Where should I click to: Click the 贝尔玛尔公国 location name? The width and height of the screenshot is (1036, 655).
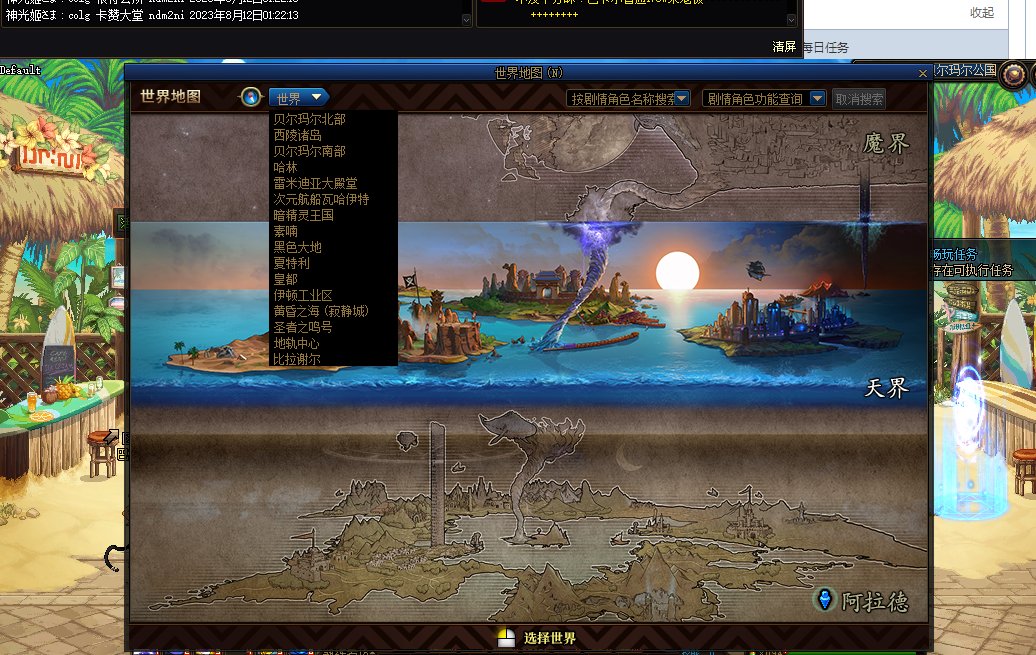[965, 70]
